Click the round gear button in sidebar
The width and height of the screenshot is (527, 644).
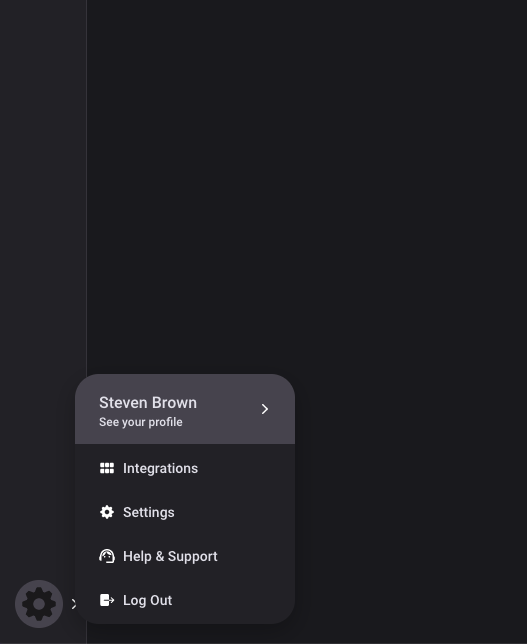coord(39,604)
